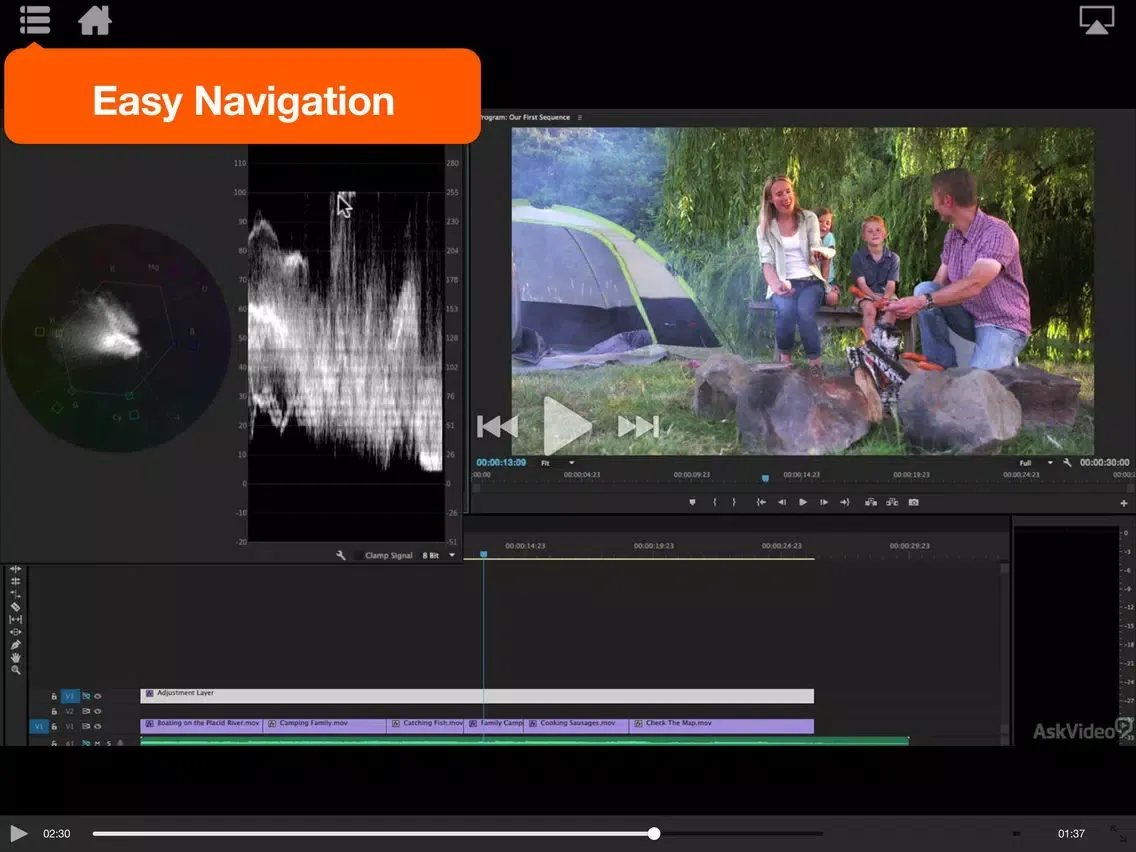1136x852 pixels.
Task: Click the Mark Out button
Action: coord(734,502)
